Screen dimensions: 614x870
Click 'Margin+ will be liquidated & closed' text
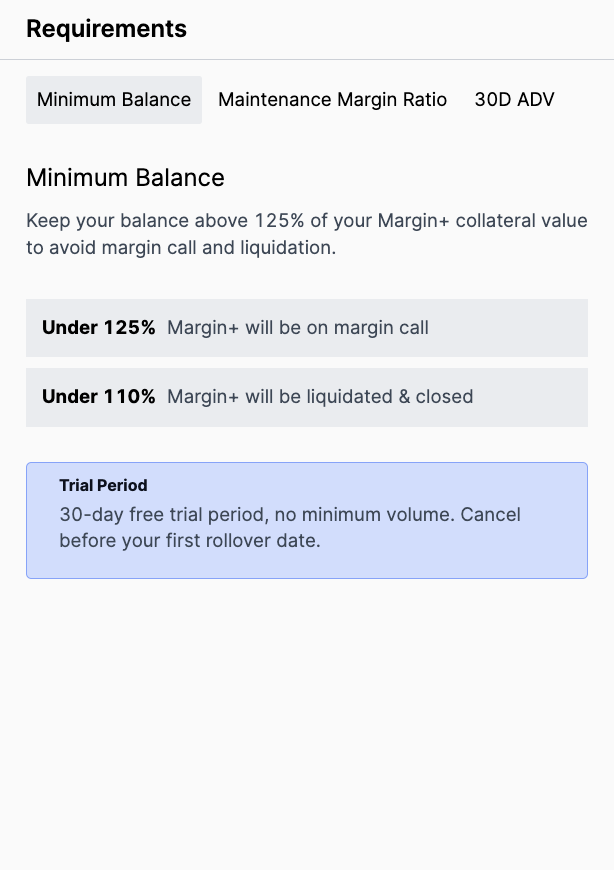pos(320,397)
